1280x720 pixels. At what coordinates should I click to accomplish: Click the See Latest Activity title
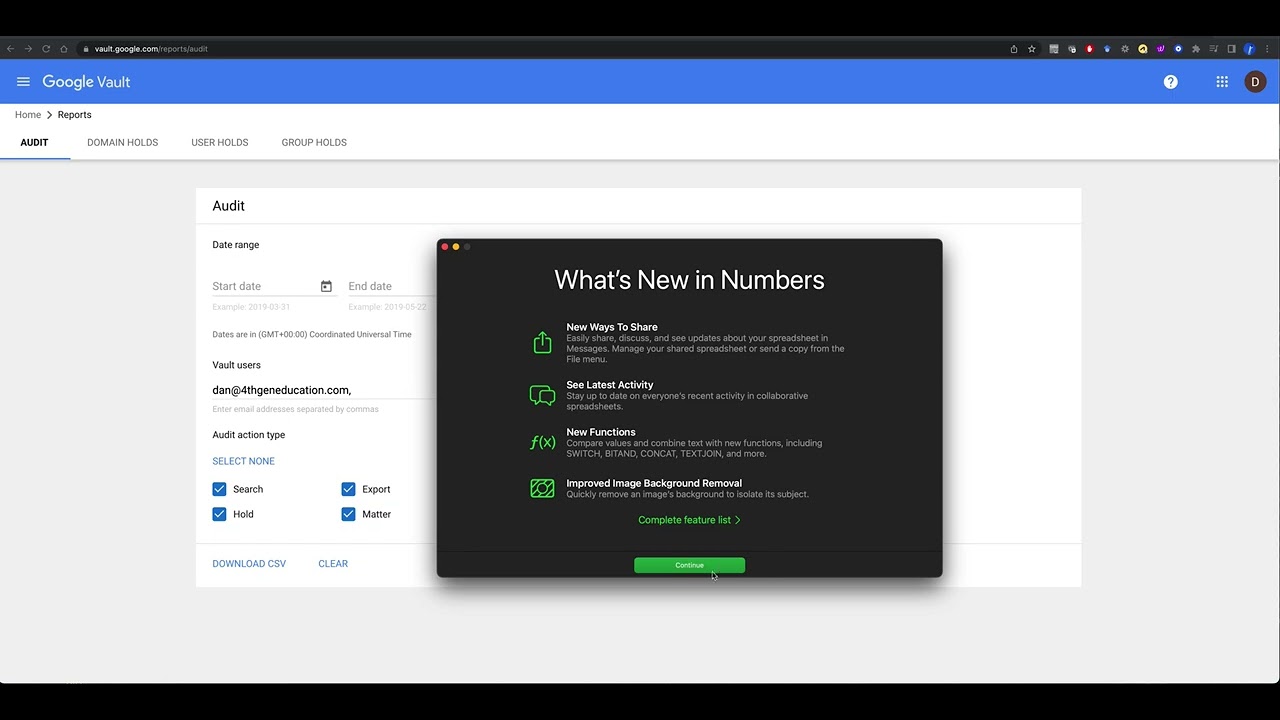click(x=610, y=385)
